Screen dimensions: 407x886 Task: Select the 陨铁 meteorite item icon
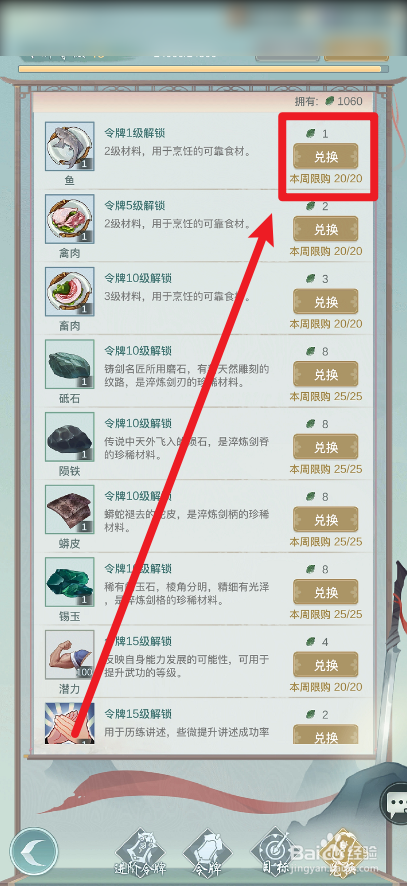tap(70, 437)
